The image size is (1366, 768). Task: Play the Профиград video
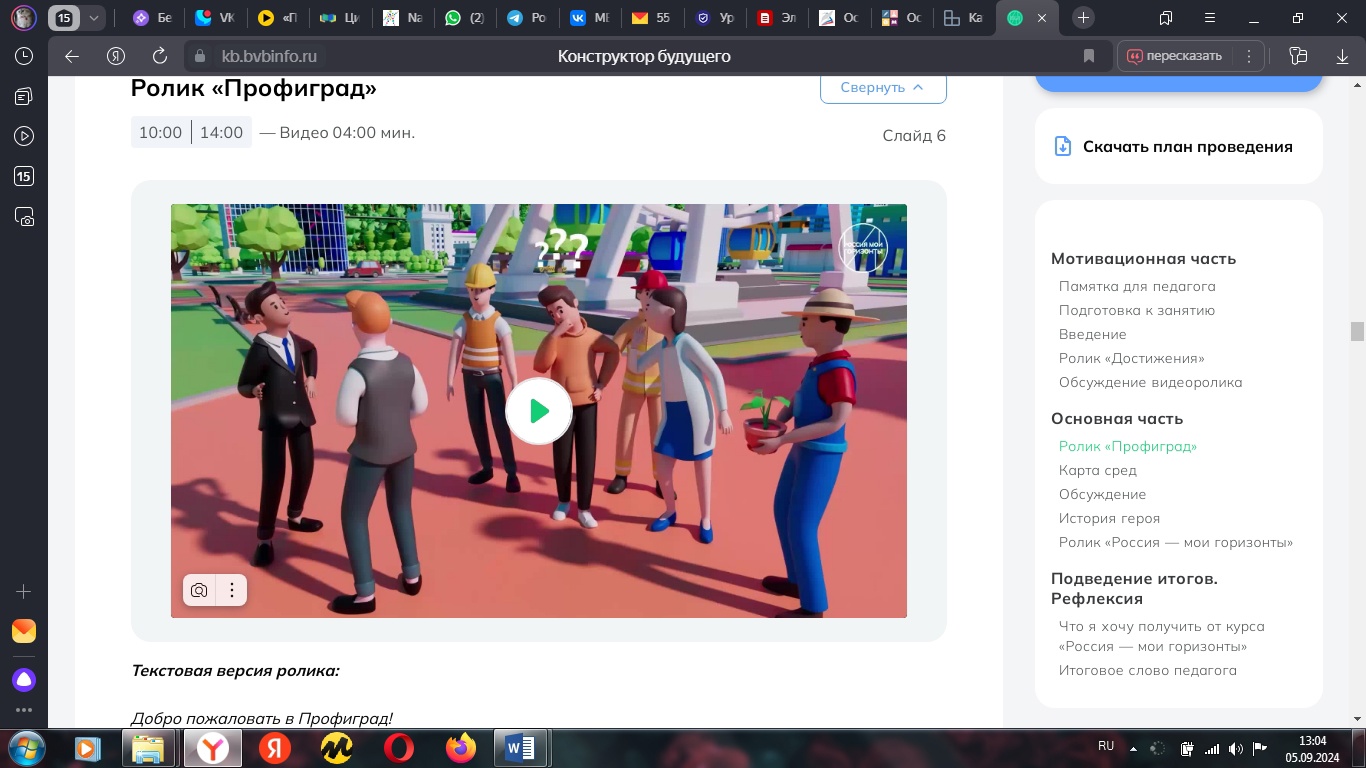click(539, 411)
